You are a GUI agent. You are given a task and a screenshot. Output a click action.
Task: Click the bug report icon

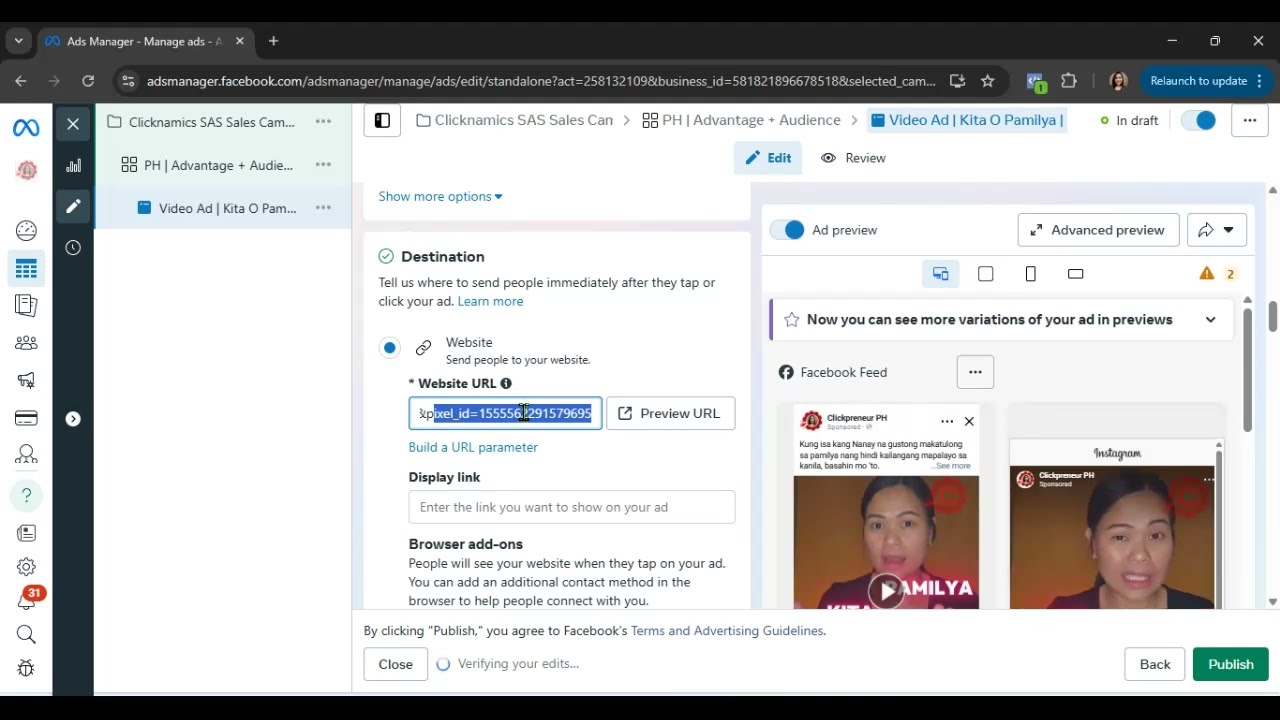[26, 668]
